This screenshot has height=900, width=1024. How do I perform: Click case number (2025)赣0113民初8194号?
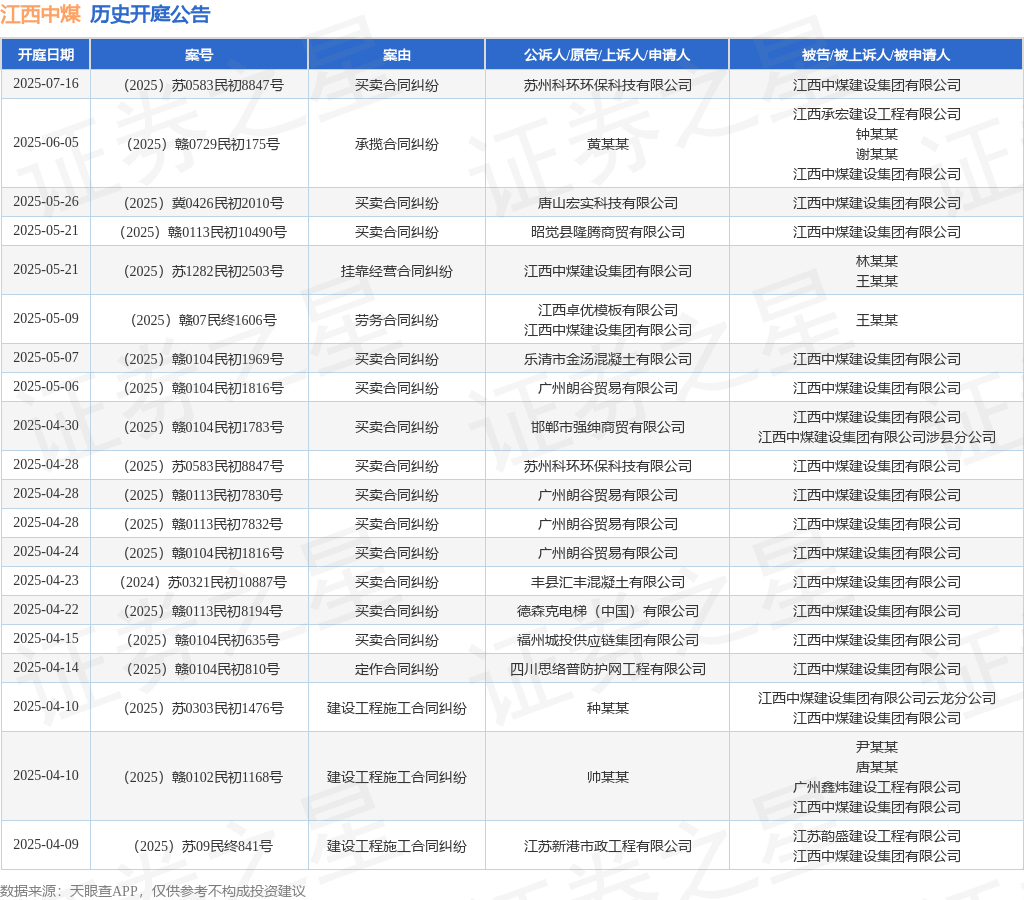coord(203,611)
